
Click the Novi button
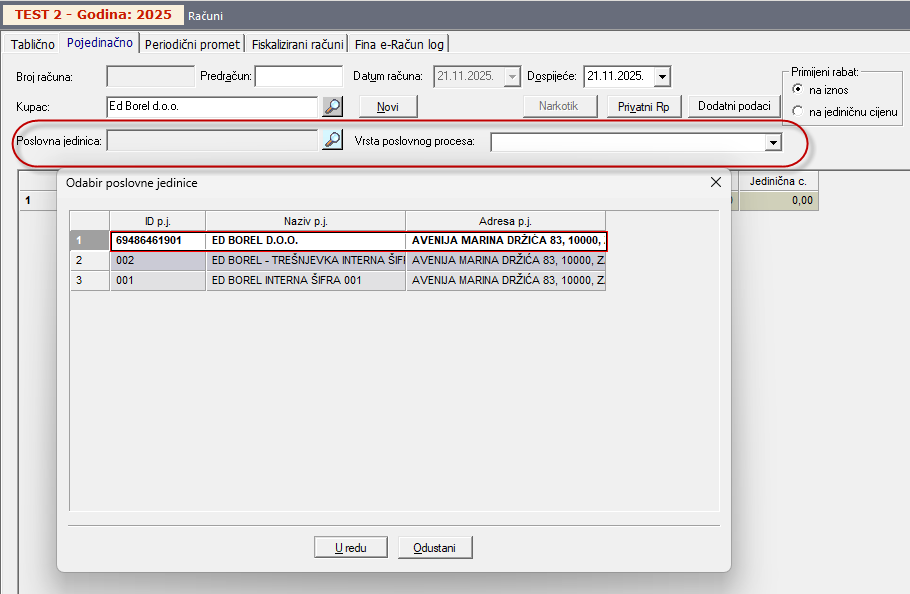pyautogui.click(x=387, y=107)
